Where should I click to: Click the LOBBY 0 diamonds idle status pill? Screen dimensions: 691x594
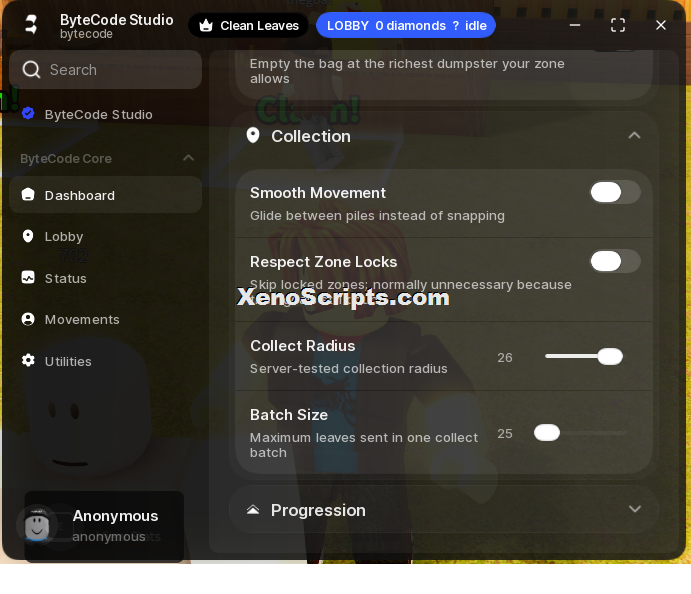click(x=406, y=26)
